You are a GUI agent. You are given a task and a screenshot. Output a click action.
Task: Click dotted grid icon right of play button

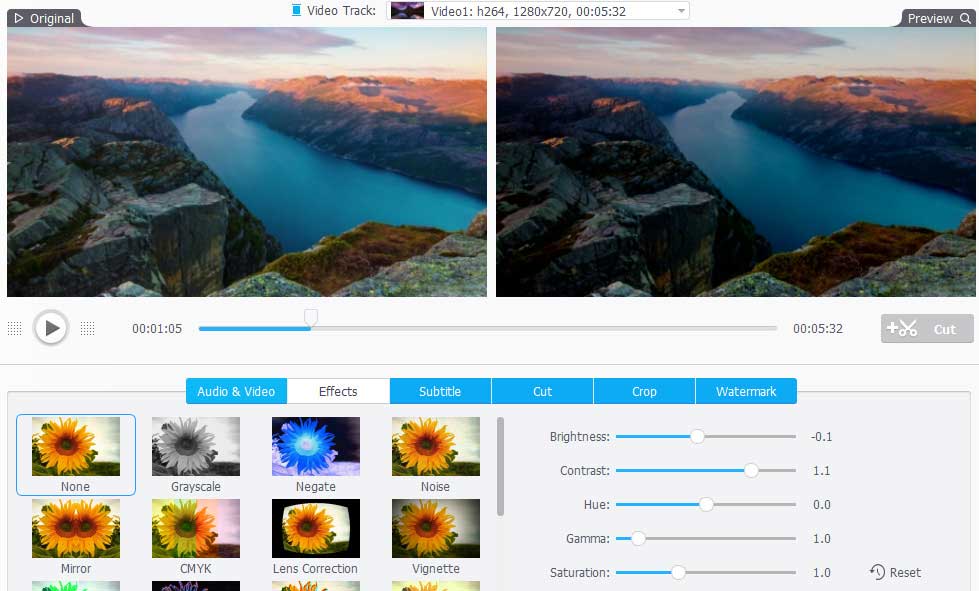(87, 328)
